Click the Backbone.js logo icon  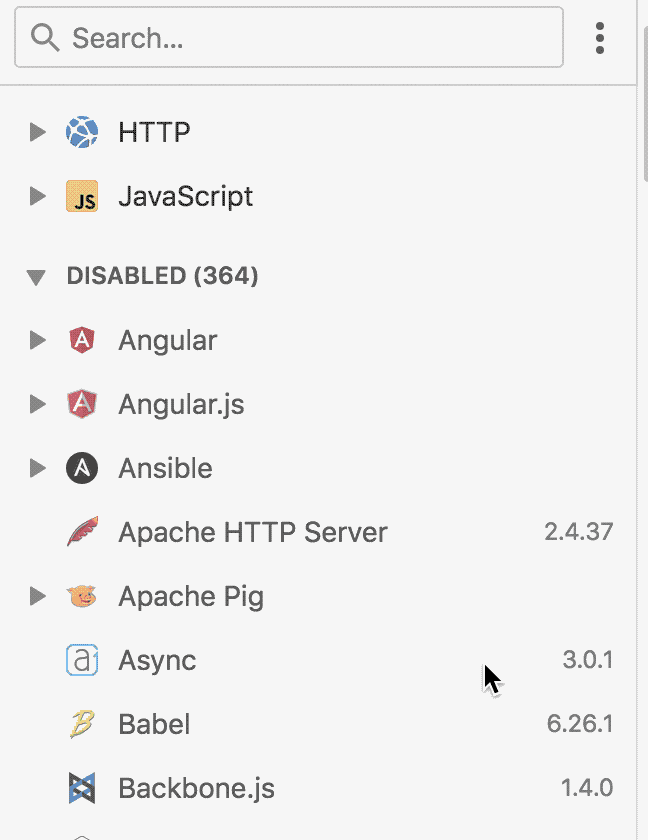click(82, 788)
